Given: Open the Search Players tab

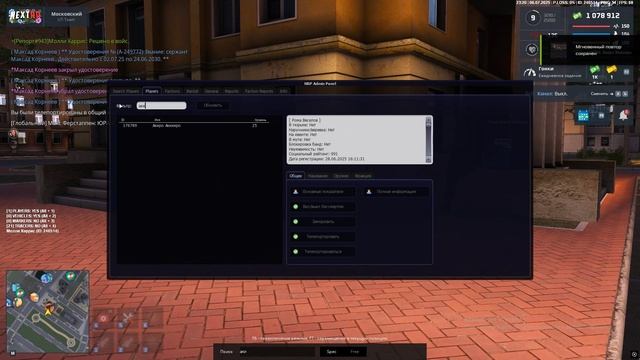Looking at the screenshot, I should pyautogui.click(x=126, y=91).
